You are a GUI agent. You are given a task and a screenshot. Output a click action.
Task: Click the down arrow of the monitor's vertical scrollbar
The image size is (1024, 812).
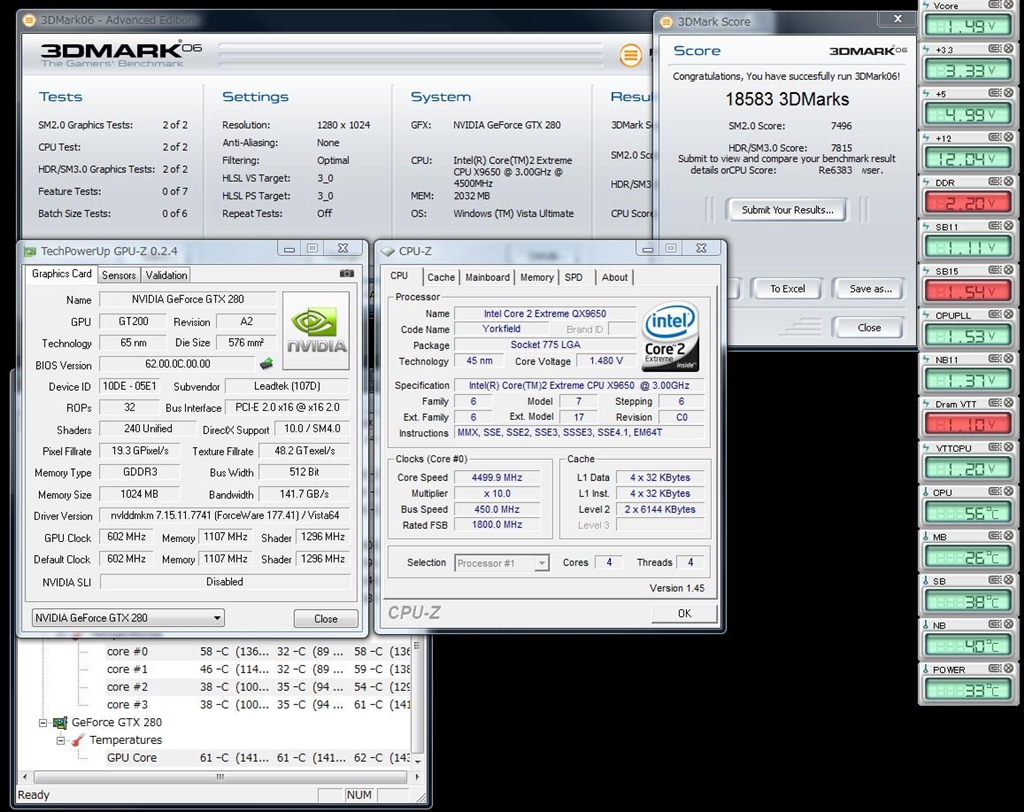[x=417, y=761]
